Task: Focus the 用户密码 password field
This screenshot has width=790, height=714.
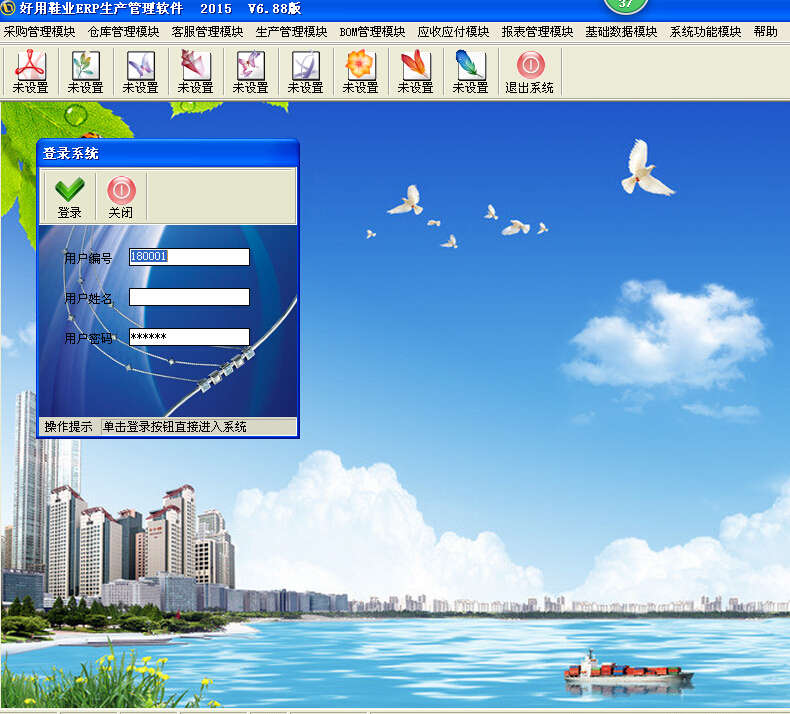Action: (x=189, y=337)
